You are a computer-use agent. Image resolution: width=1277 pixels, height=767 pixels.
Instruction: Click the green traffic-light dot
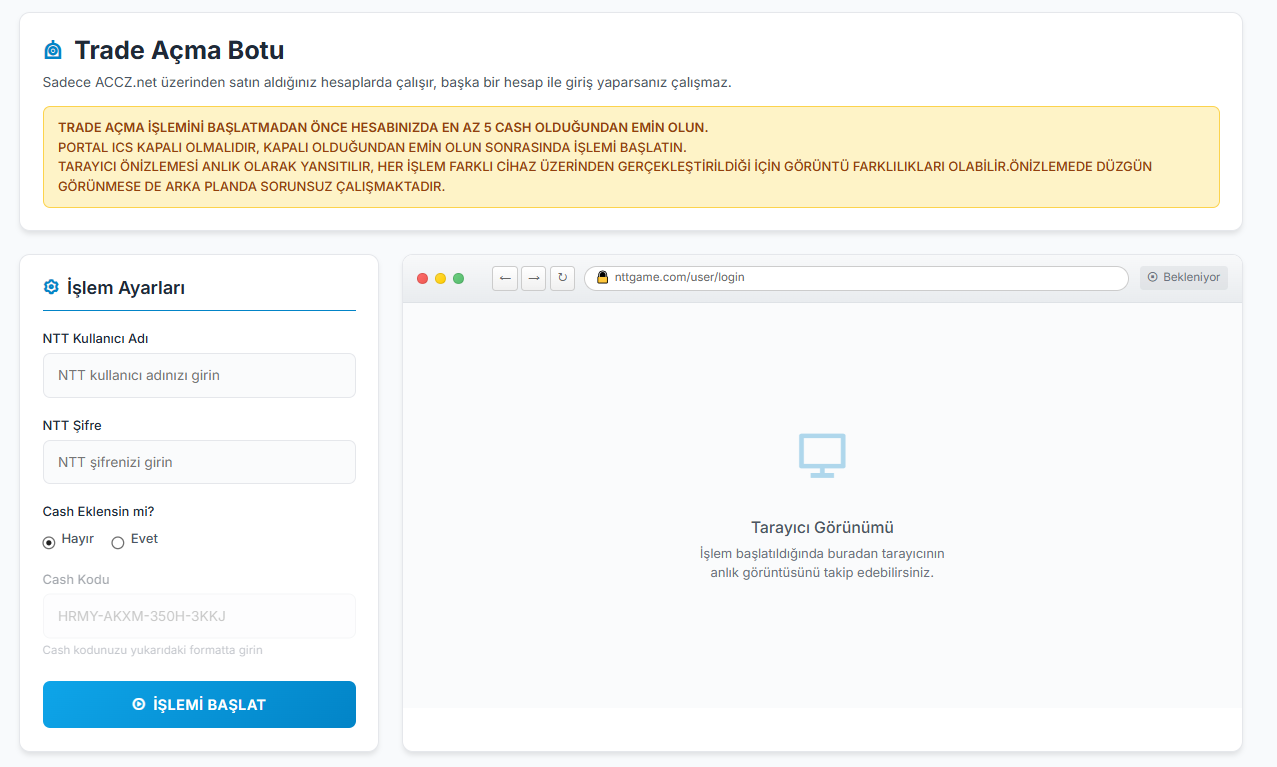pos(458,278)
